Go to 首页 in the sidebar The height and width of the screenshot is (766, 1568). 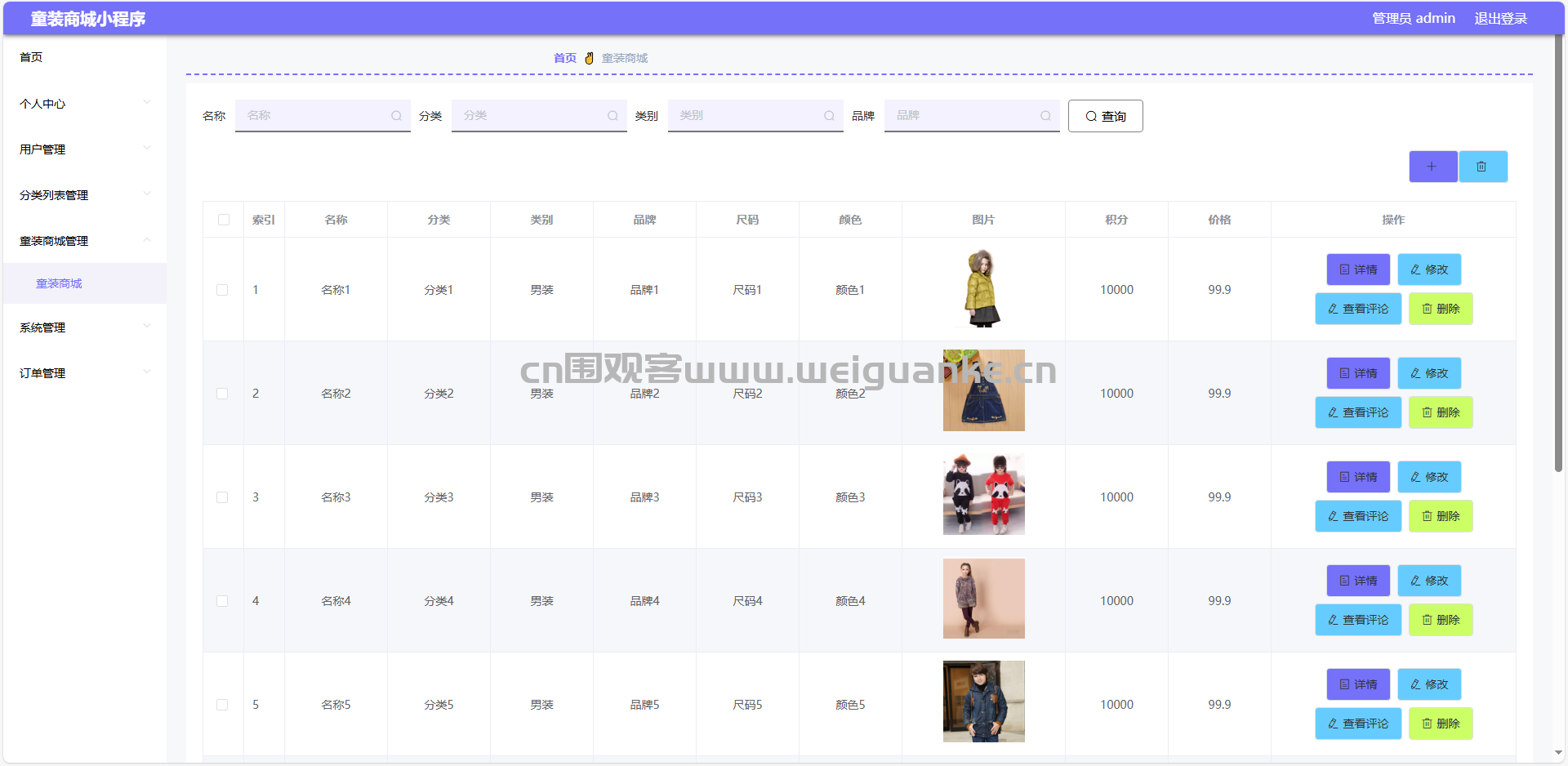click(31, 57)
